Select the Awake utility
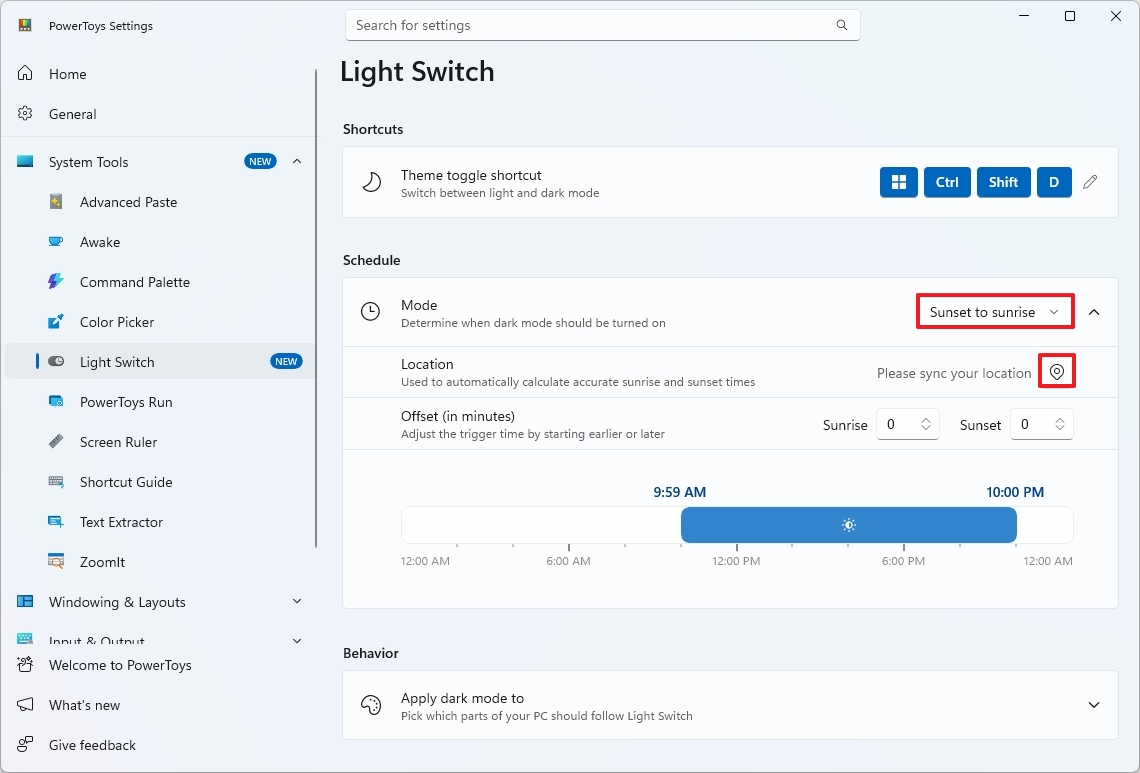This screenshot has height=773, width=1140. click(100, 242)
